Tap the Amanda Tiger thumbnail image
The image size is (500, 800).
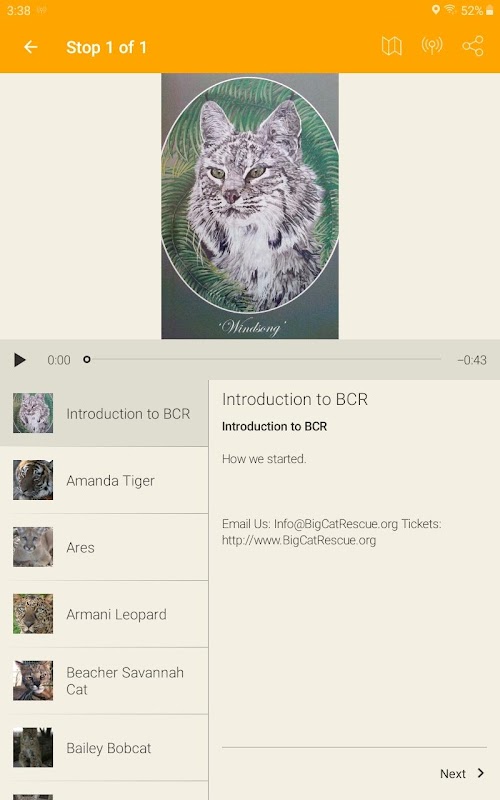pyautogui.click(x=33, y=480)
